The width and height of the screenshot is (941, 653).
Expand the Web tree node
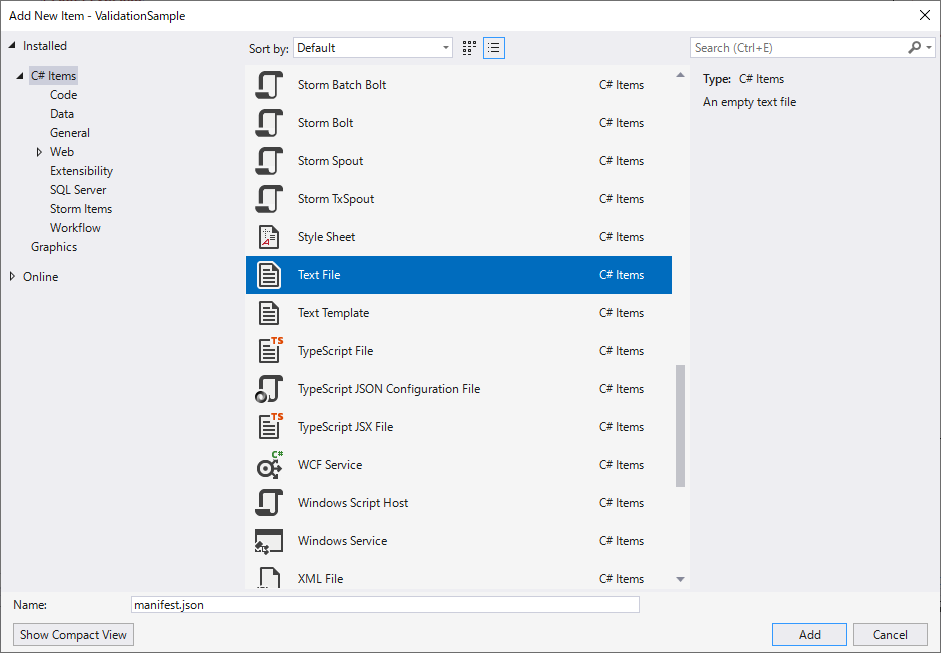[39, 152]
